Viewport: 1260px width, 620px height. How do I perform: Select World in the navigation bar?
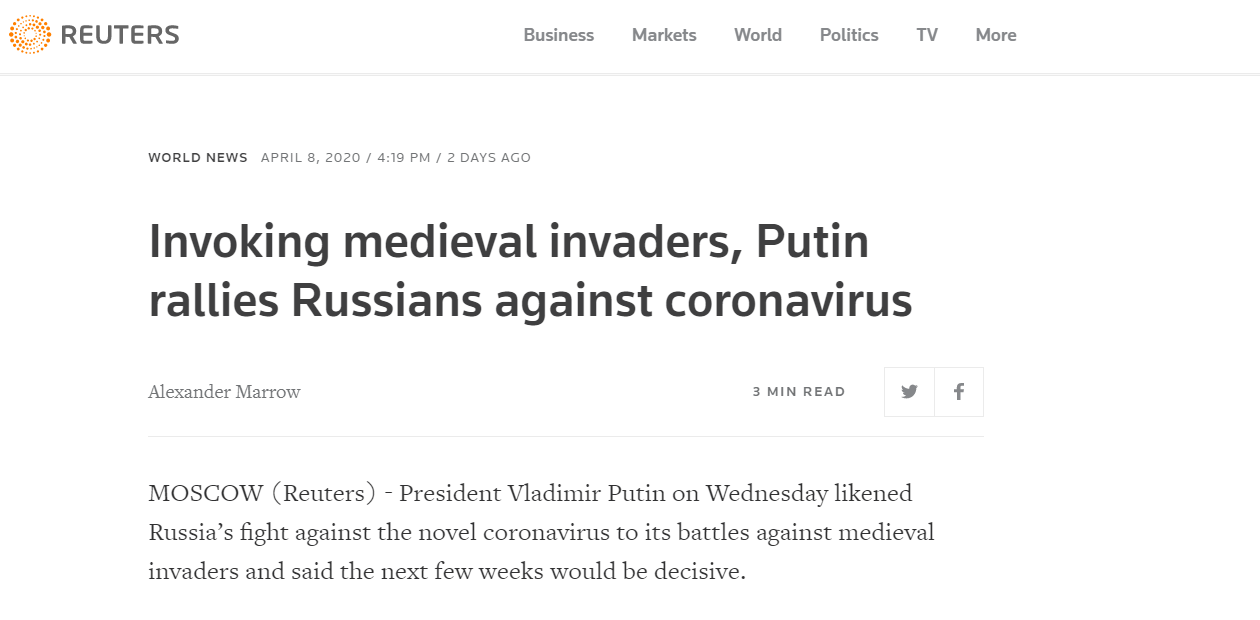coord(758,35)
